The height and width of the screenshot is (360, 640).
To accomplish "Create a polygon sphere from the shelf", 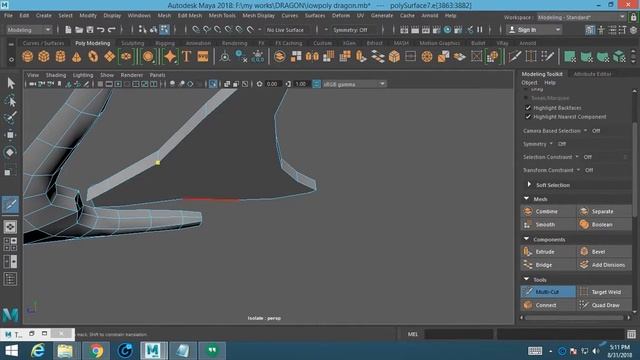I will tap(27, 56).
